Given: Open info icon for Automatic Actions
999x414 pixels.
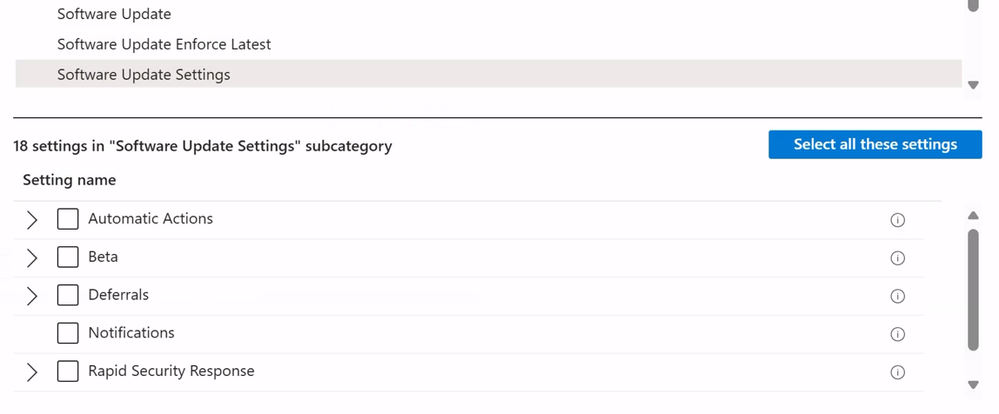Looking at the screenshot, I should pyautogui.click(x=897, y=220).
